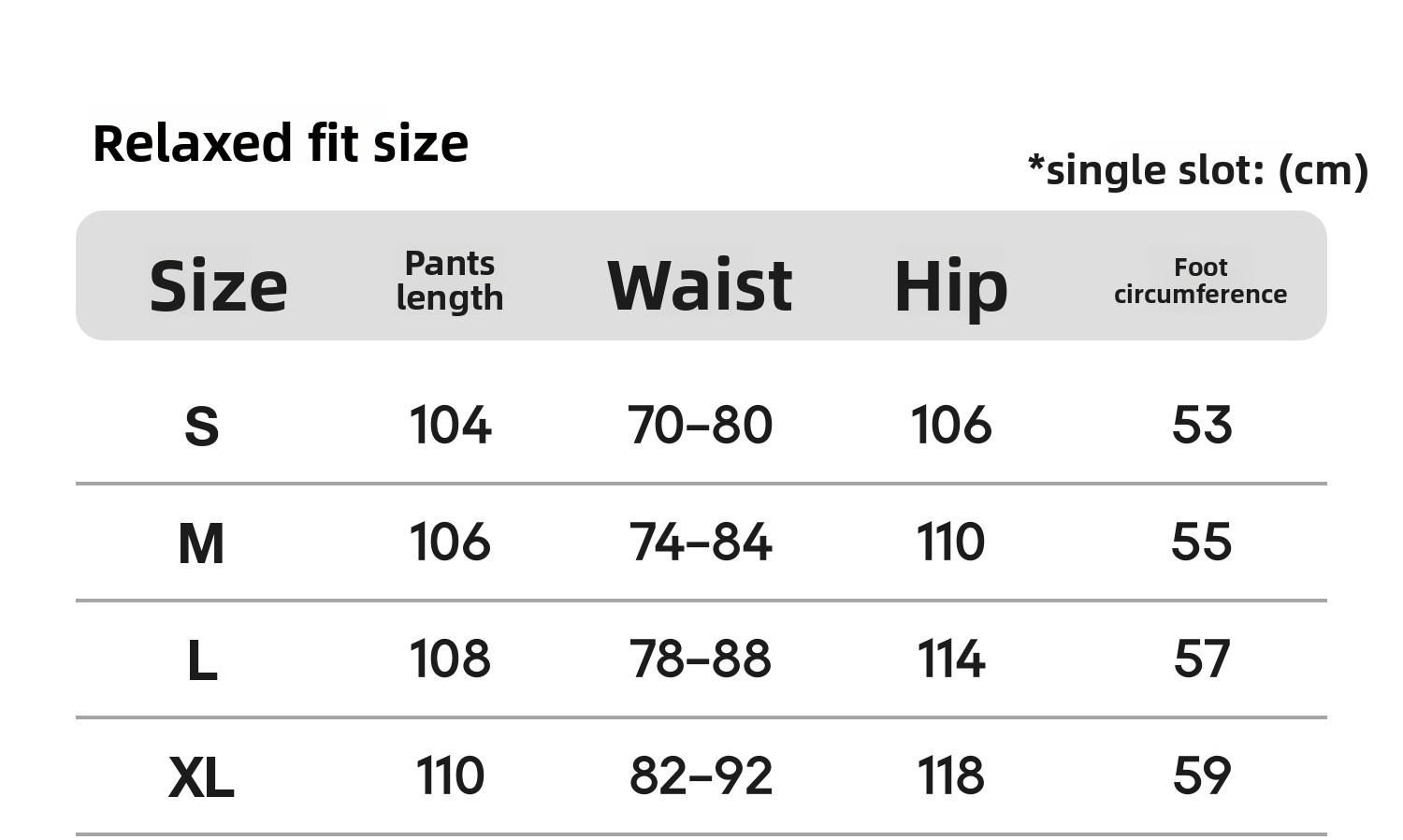The width and height of the screenshot is (1403, 840).
Task: Click the Waist column header
Action: pos(700,285)
